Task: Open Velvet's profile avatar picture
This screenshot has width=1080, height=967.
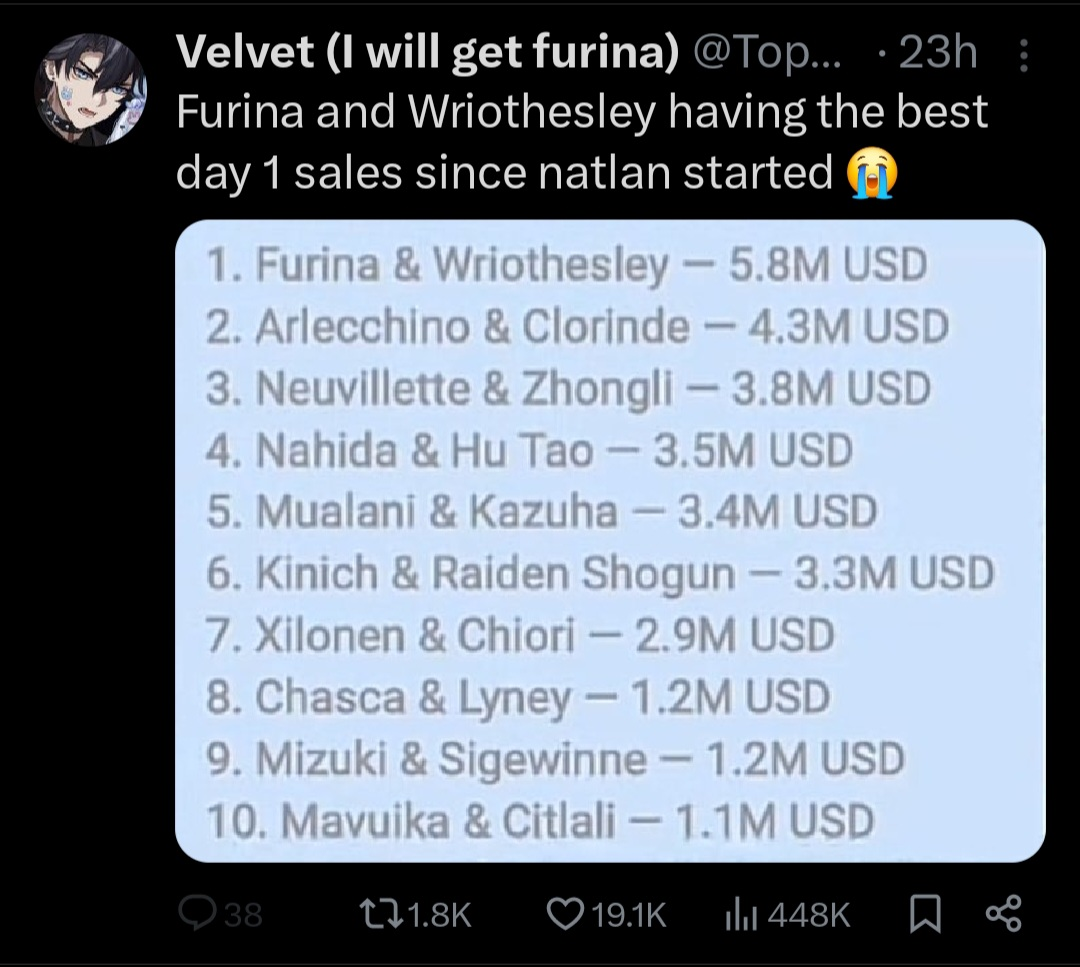Action: click(91, 89)
